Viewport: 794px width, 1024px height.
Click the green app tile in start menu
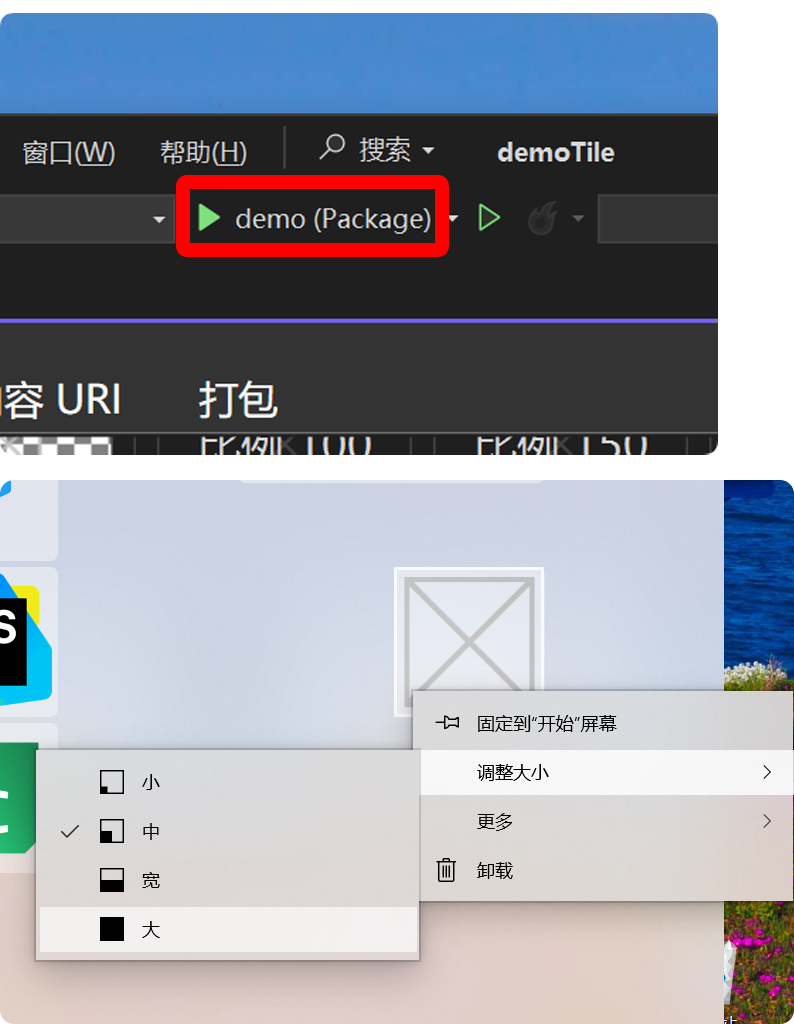(x=20, y=798)
